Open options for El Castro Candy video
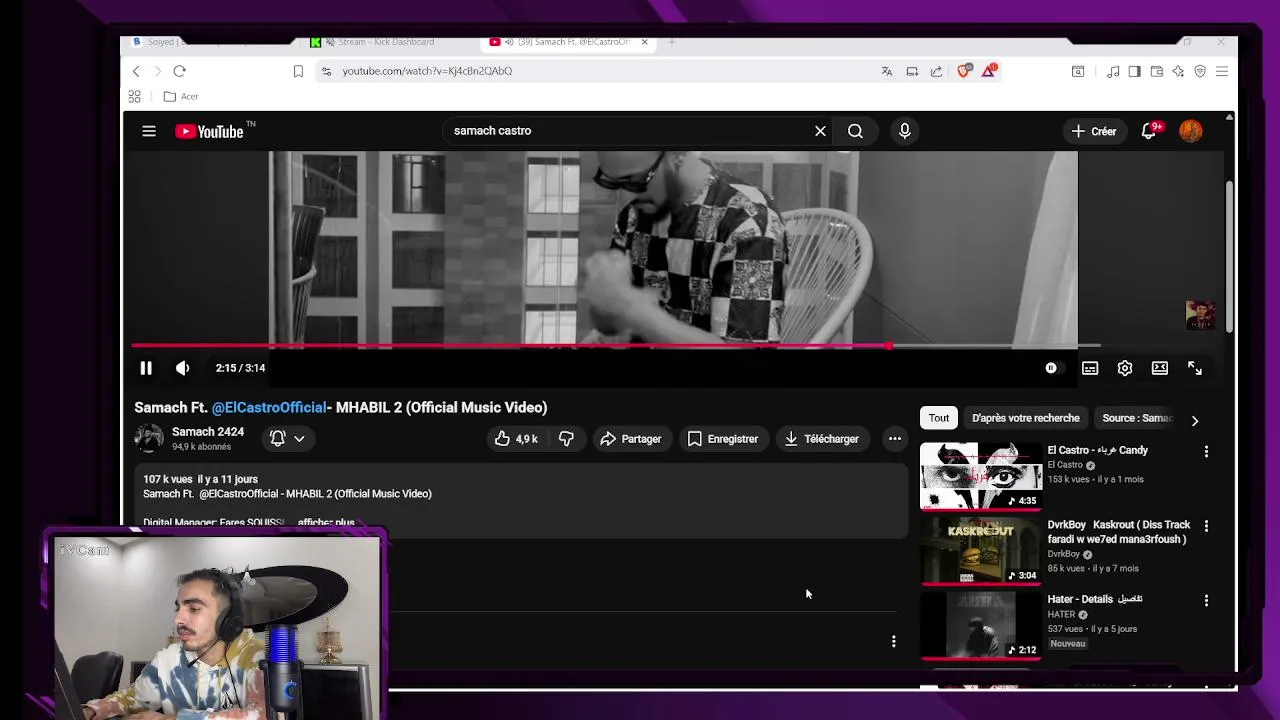 (1206, 452)
